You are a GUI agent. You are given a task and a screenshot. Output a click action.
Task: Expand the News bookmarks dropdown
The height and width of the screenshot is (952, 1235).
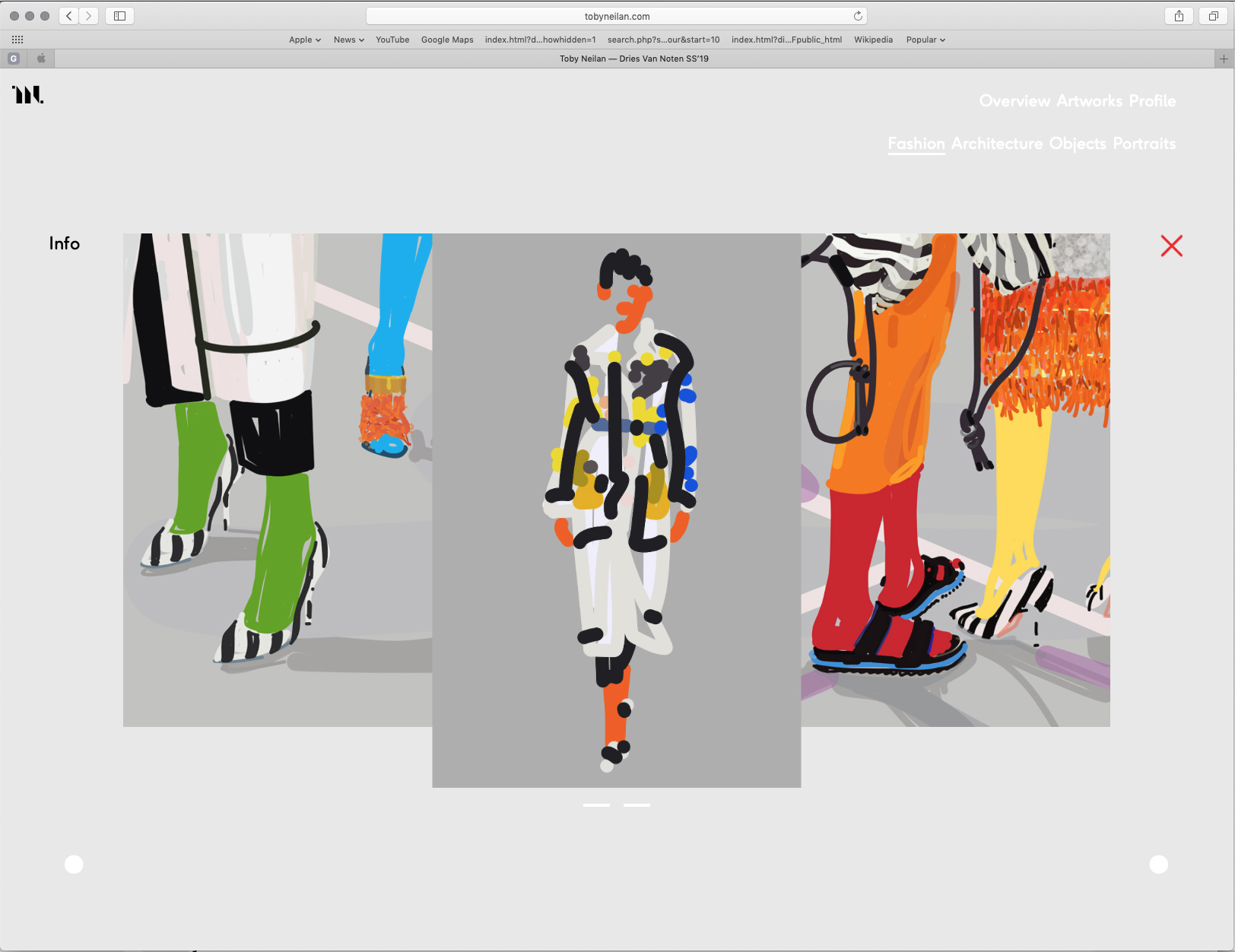348,40
